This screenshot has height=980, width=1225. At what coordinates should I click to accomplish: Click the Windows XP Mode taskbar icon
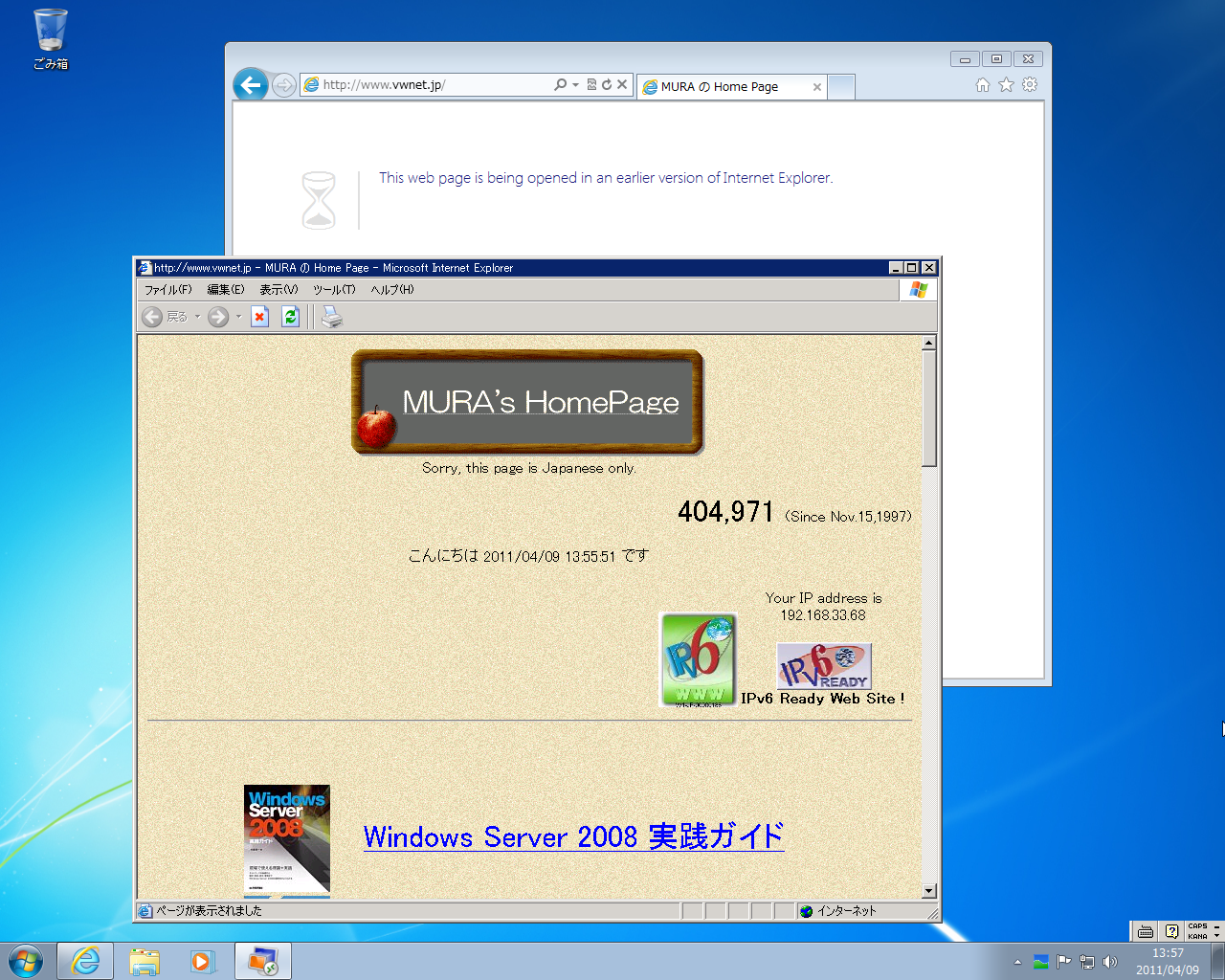[262, 961]
